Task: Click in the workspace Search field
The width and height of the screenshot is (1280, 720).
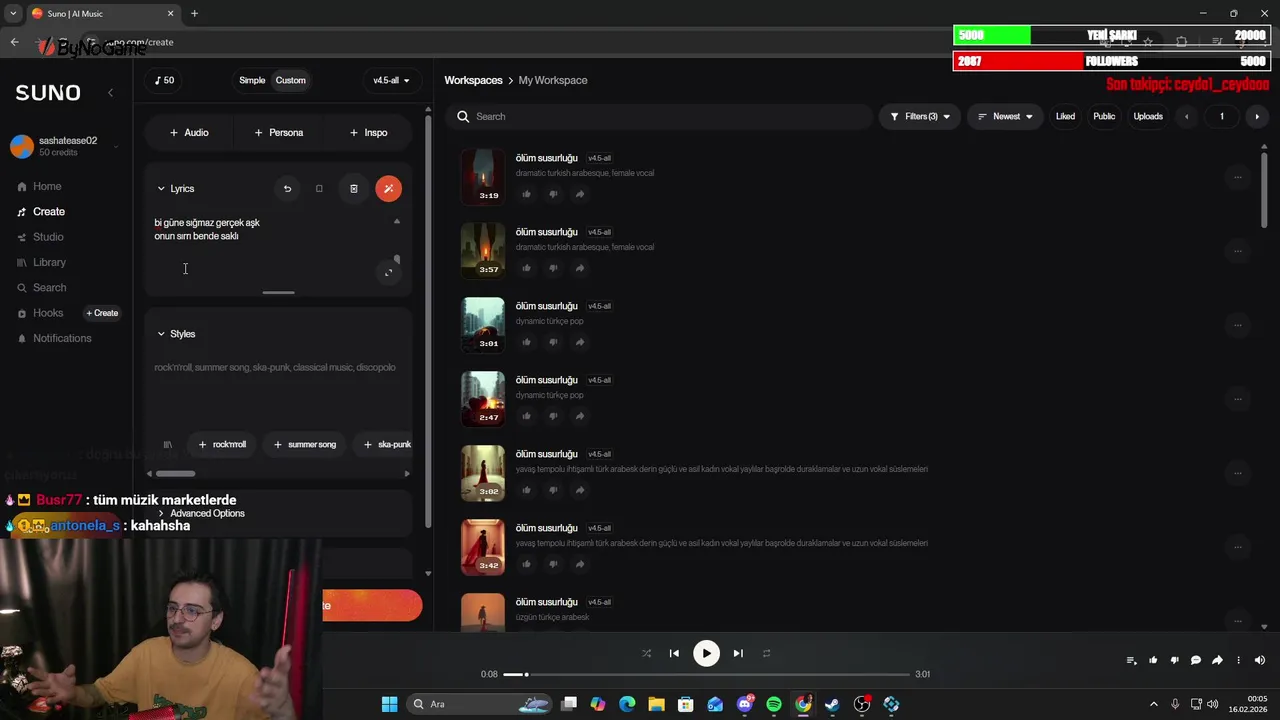Action: pos(660,116)
